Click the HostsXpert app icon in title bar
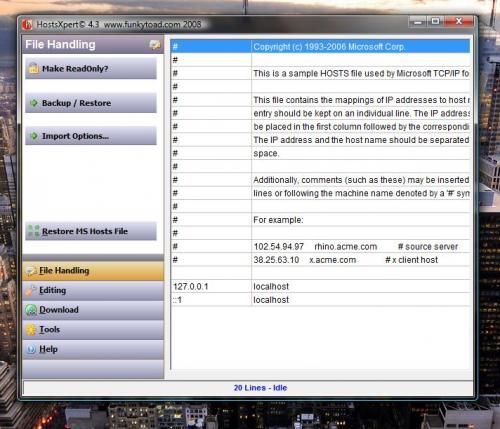This screenshot has width=500, height=429. (27, 24)
